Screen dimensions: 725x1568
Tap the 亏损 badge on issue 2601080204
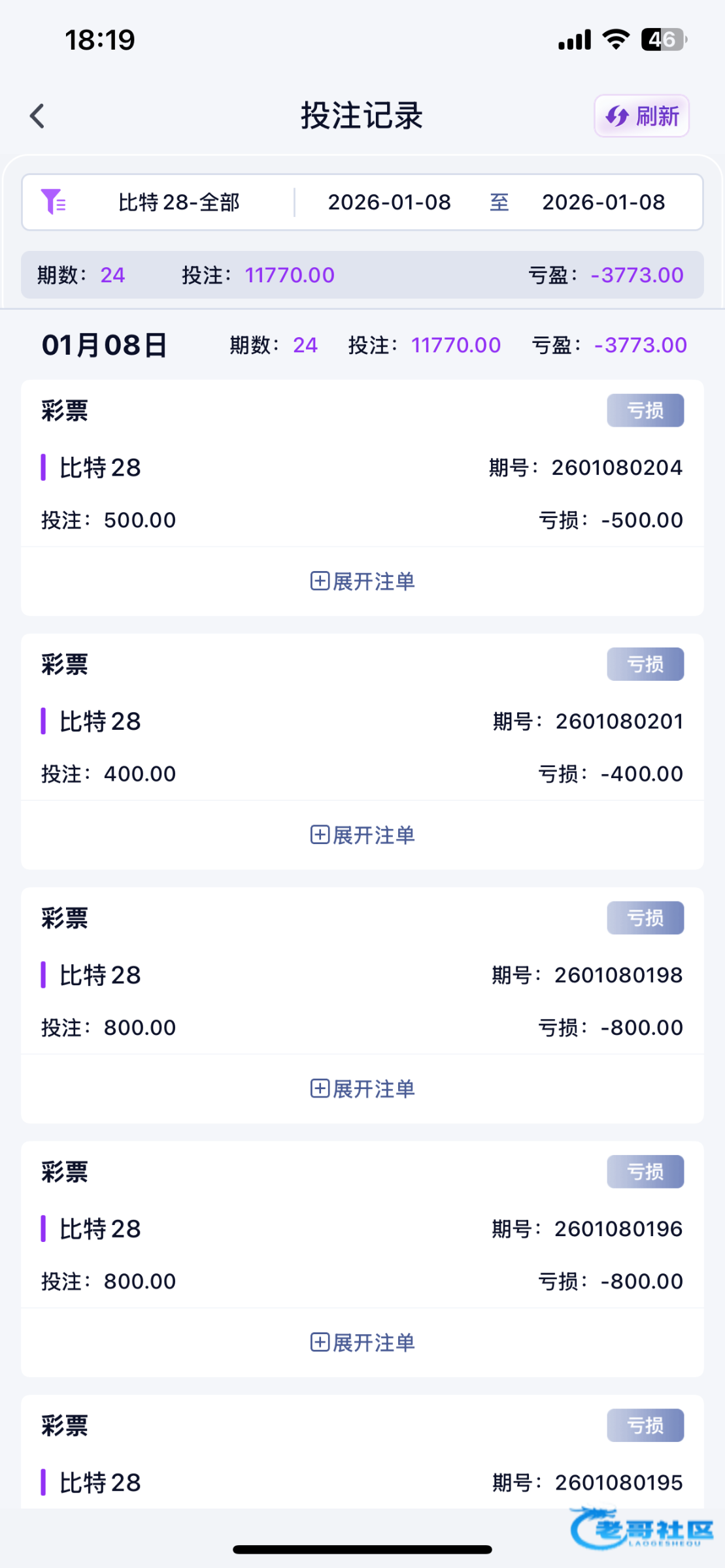click(x=645, y=410)
